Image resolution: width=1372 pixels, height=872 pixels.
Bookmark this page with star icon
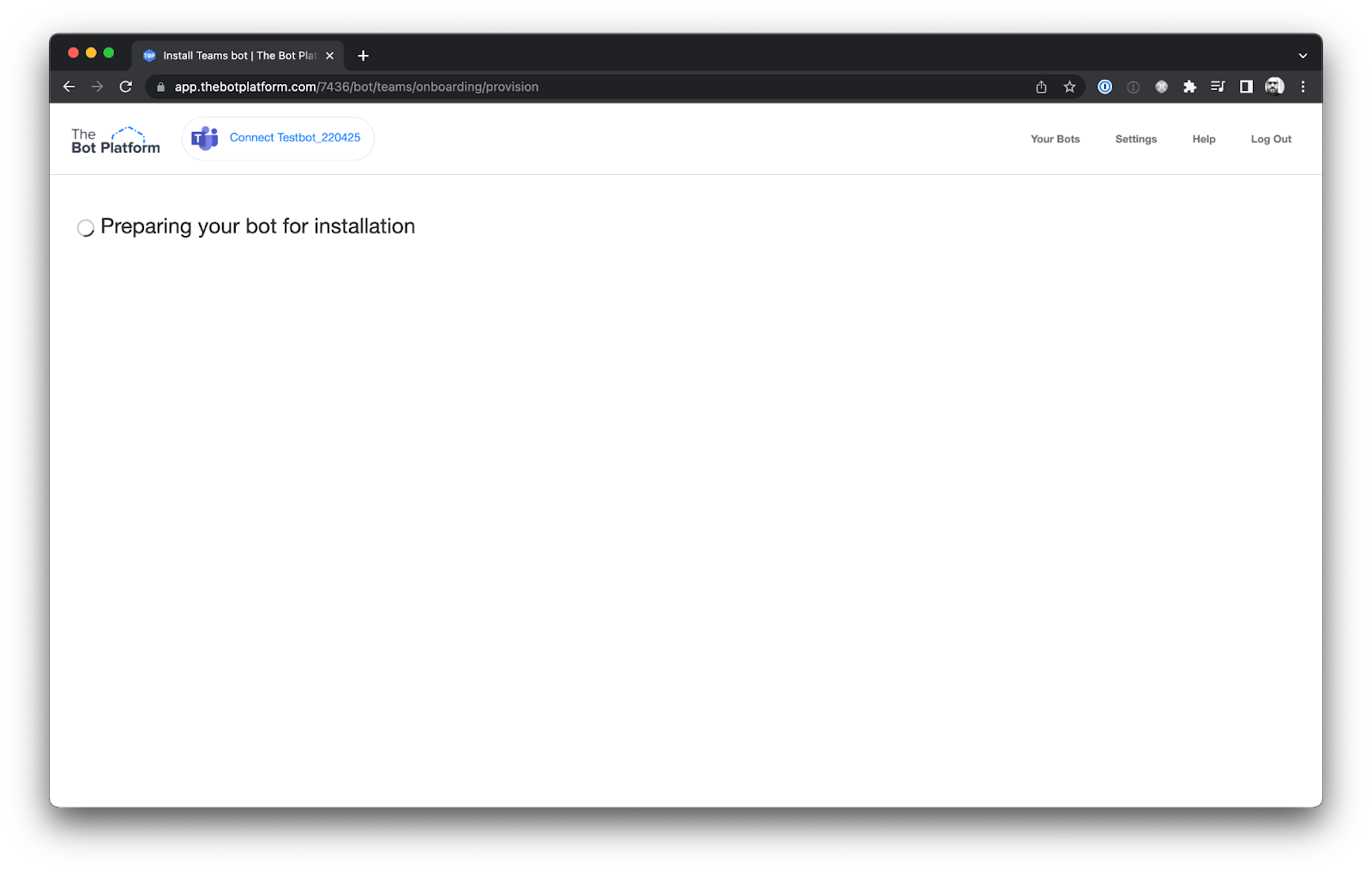click(1069, 87)
